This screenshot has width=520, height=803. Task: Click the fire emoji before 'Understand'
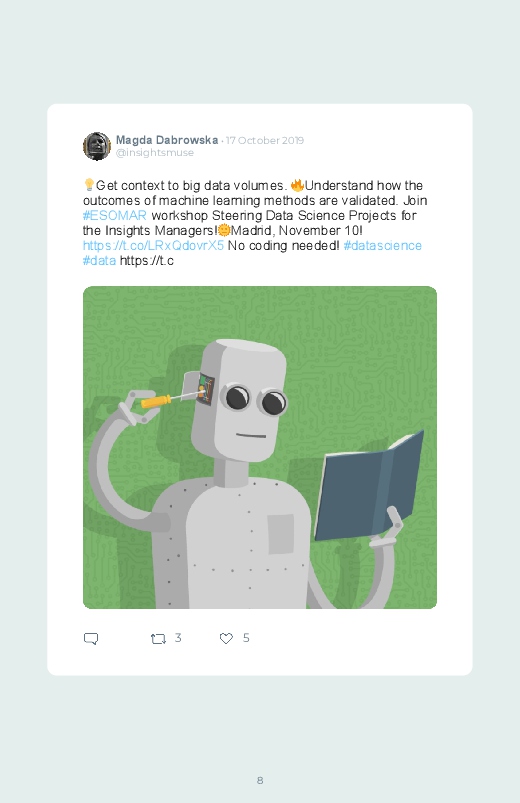[x=297, y=185]
